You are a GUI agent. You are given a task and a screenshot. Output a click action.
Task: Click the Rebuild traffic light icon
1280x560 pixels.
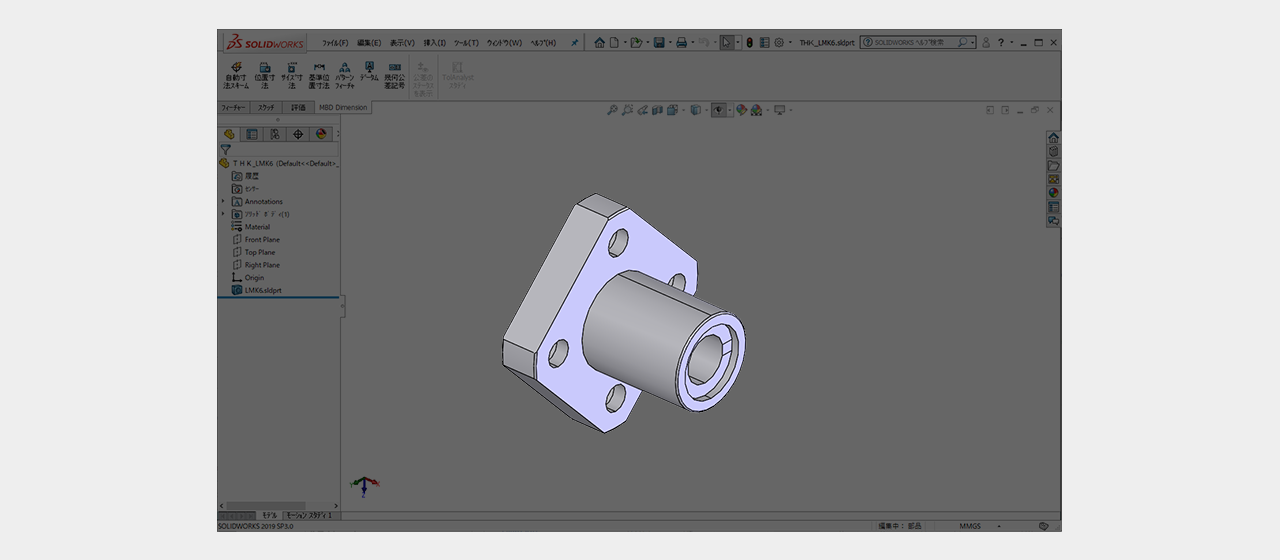click(x=750, y=43)
